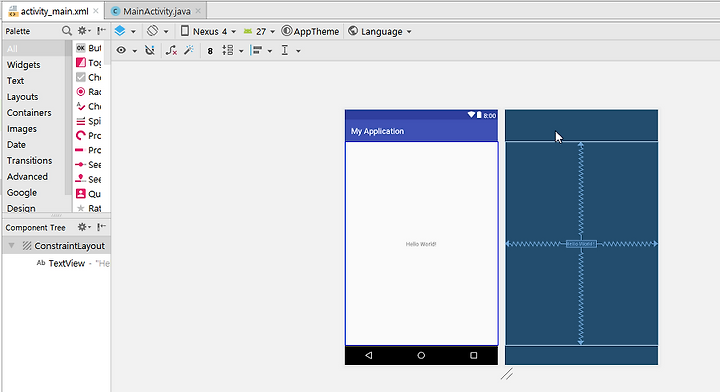Pick the SeekBar widget in palette

pos(88,164)
